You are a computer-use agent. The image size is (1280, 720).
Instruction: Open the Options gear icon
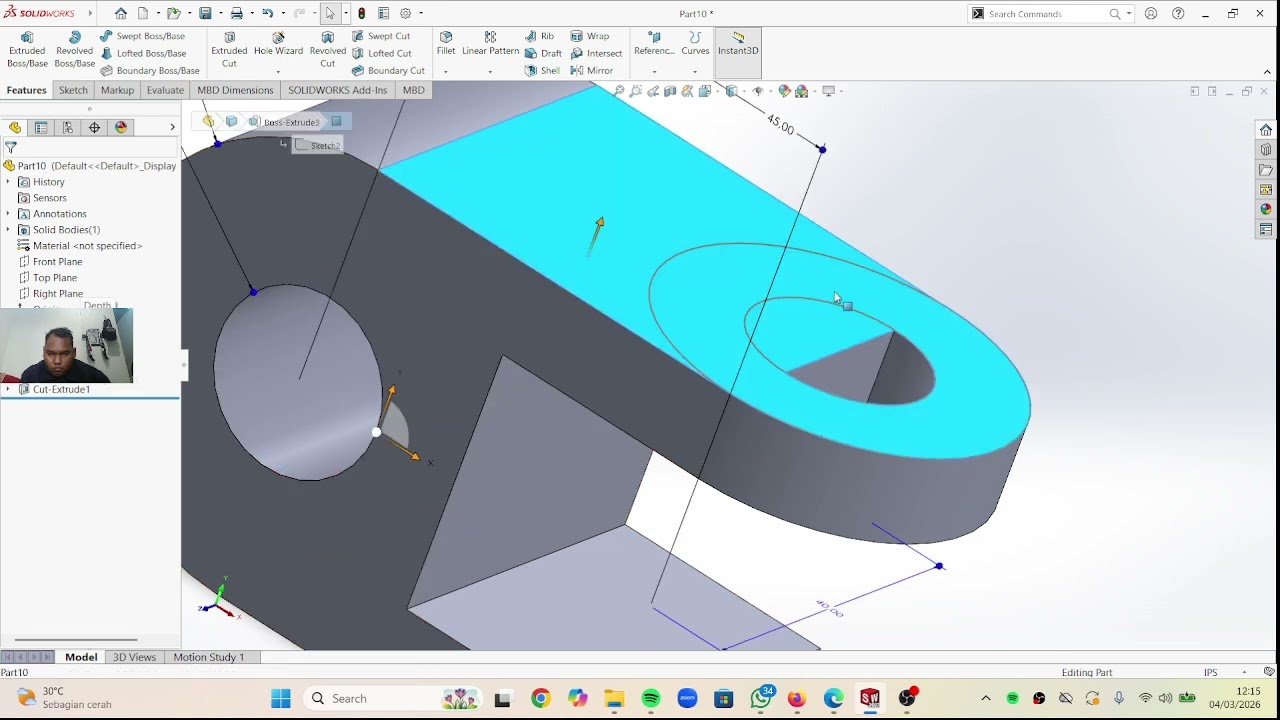pos(405,14)
